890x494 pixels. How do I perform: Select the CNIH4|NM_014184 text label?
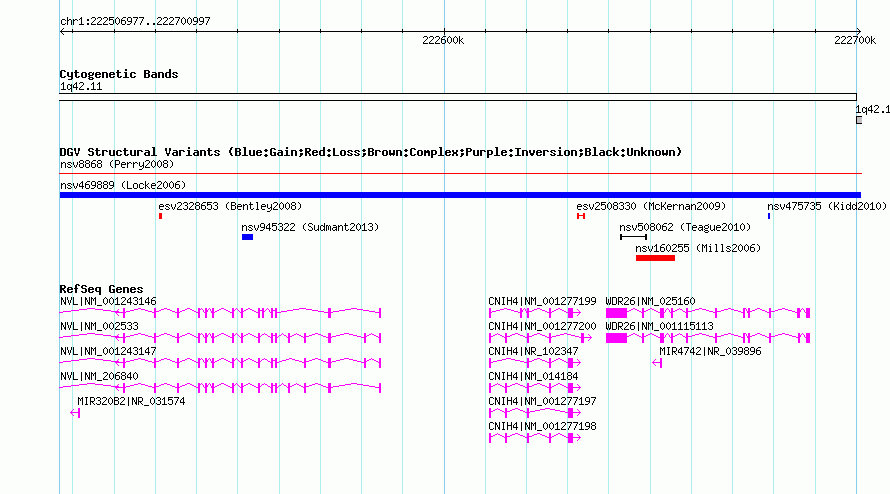point(533,376)
